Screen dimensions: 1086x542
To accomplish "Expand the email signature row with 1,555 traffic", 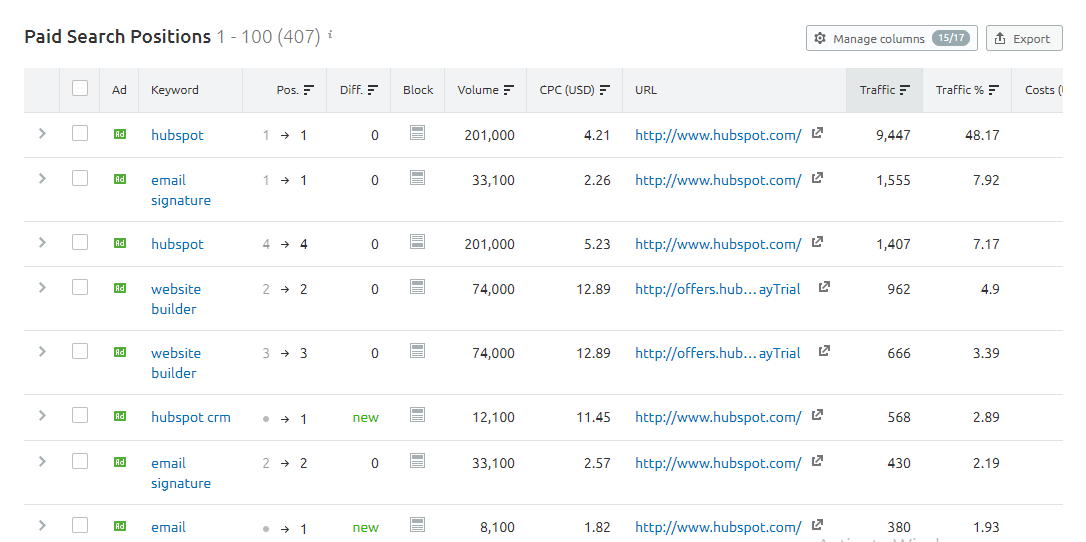I will point(42,179).
